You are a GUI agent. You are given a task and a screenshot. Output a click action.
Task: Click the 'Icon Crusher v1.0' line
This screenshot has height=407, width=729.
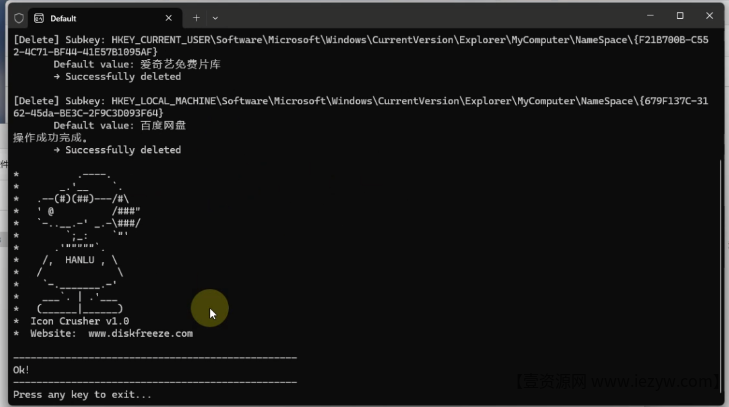point(80,321)
